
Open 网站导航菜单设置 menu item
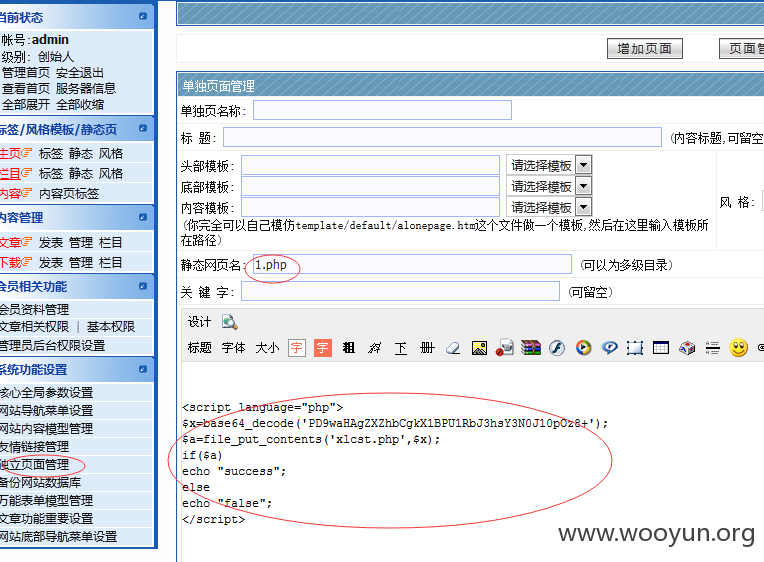pyautogui.click(x=46, y=410)
